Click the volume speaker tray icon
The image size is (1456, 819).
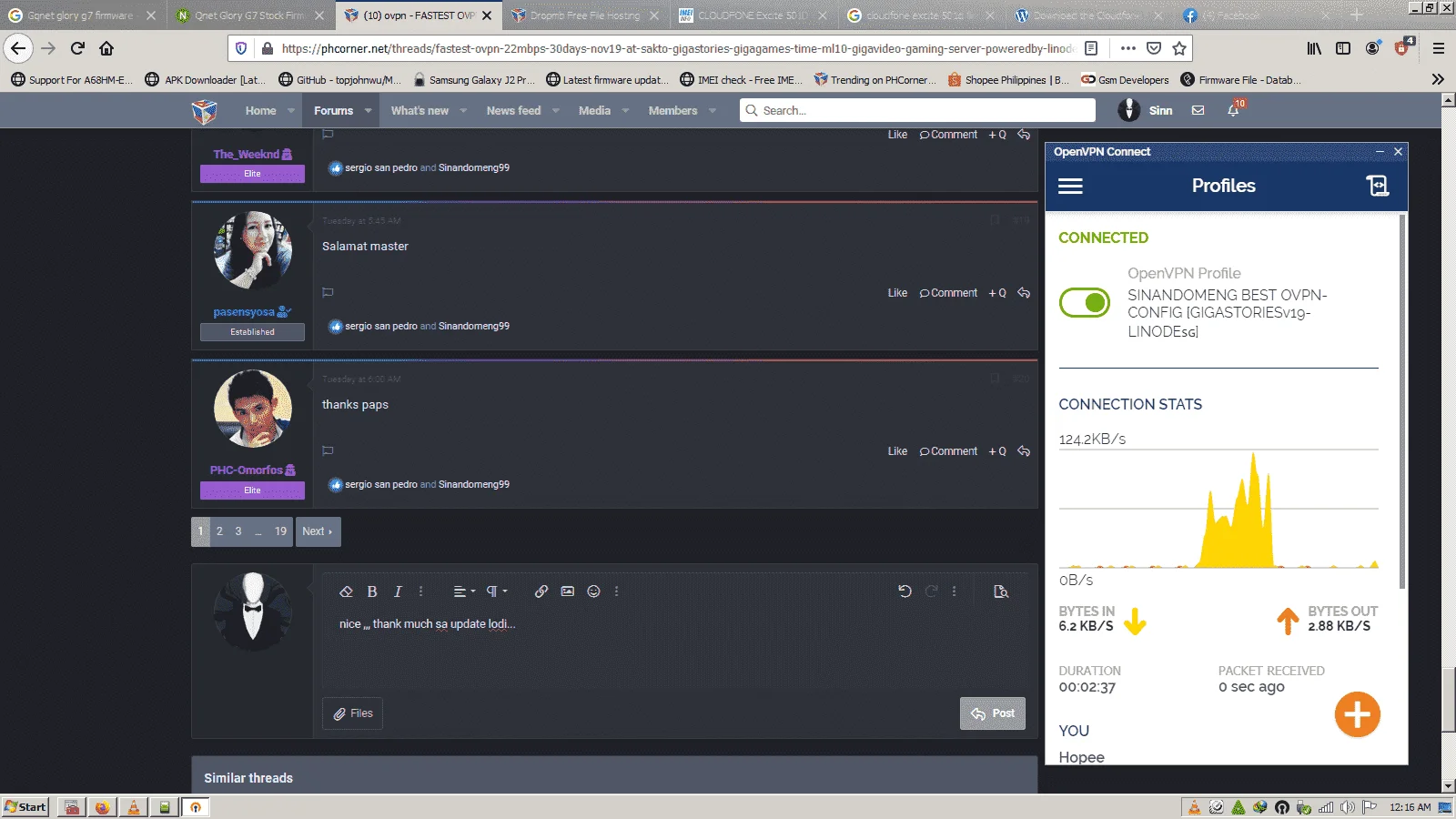click(x=1348, y=807)
